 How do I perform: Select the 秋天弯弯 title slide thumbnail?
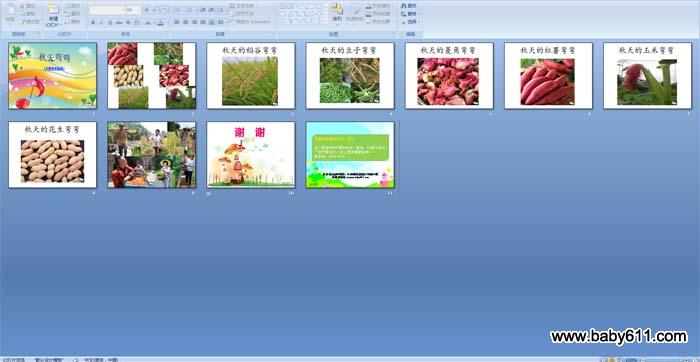tap(52, 75)
